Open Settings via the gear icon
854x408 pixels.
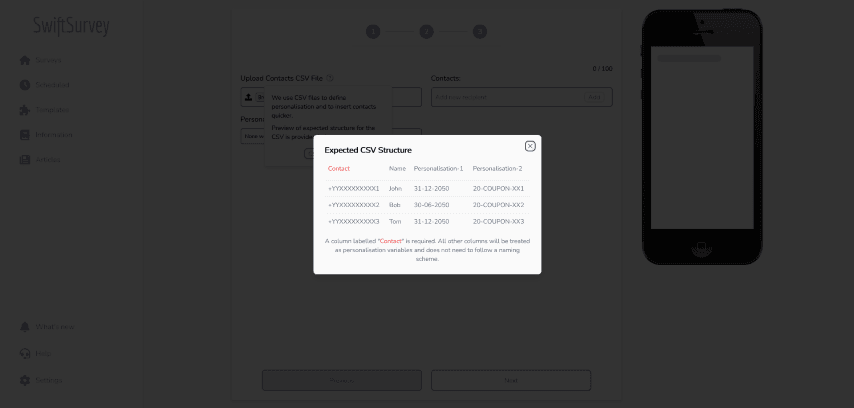tap(25, 380)
